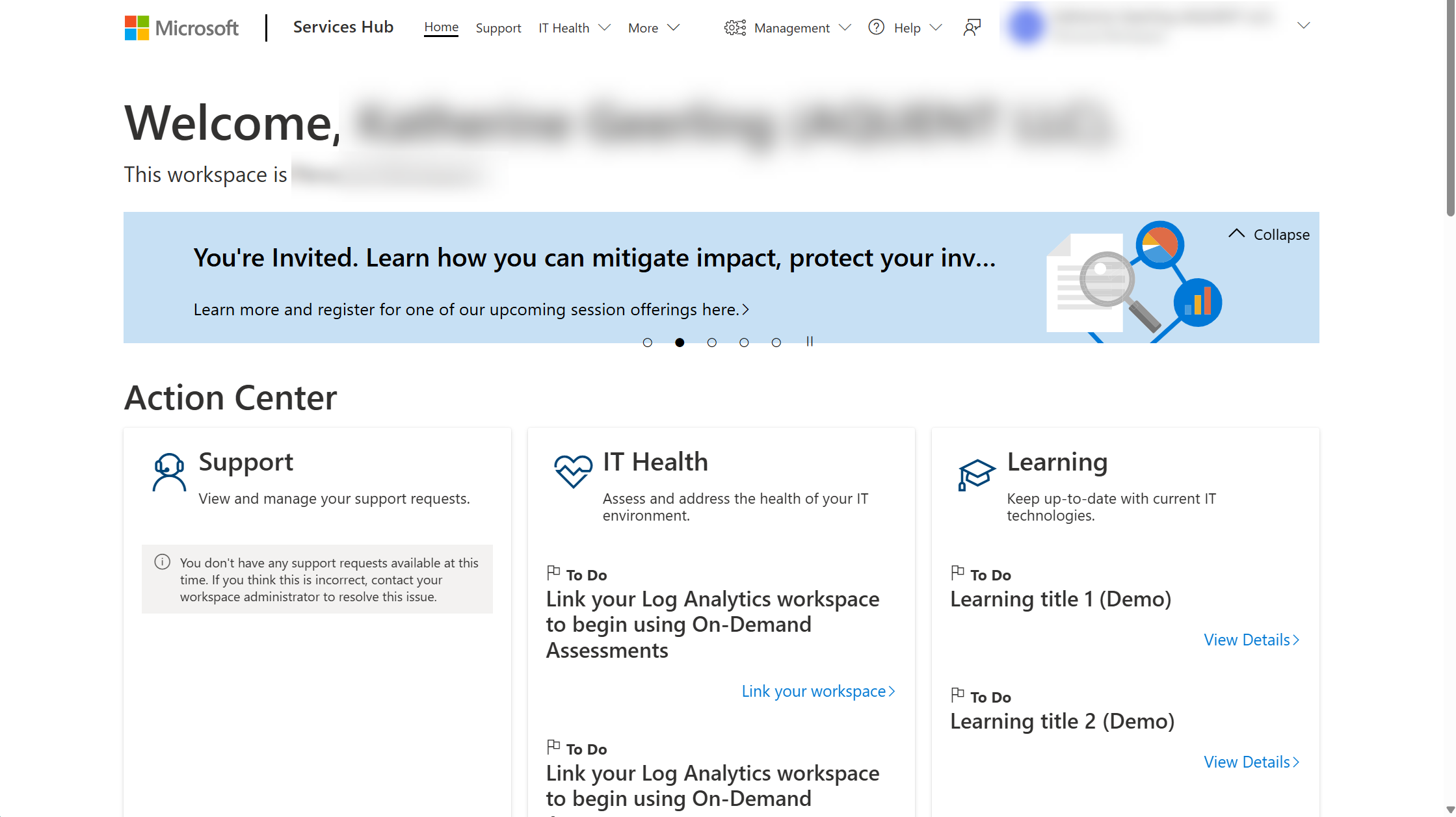1456x817 pixels.
Task: Select banner slide dot number three
Action: [x=712, y=341]
